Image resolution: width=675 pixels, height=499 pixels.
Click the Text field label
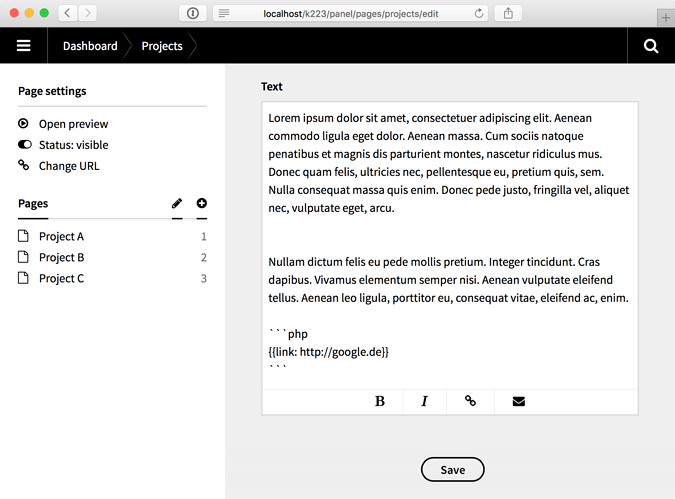point(272,87)
